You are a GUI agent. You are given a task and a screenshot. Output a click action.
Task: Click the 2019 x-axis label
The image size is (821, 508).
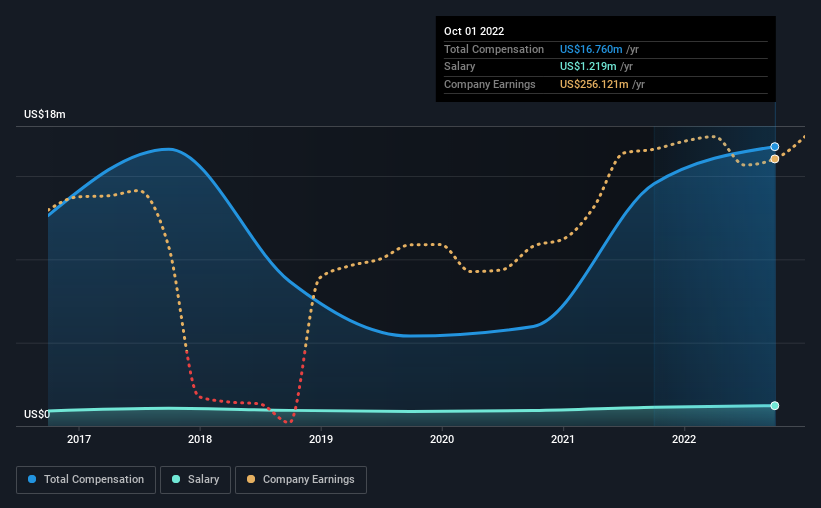[321, 439]
